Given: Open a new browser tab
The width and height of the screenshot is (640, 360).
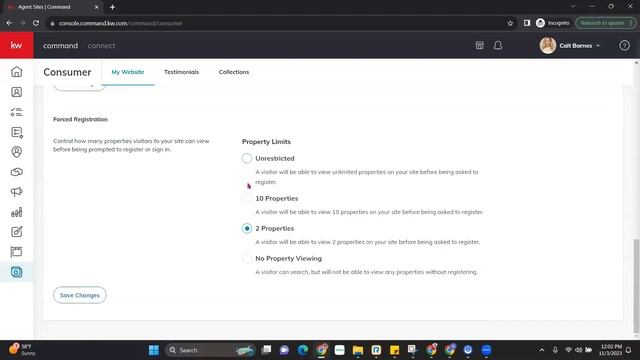Looking at the screenshot, I should pyautogui.click(x=112, y=7).
